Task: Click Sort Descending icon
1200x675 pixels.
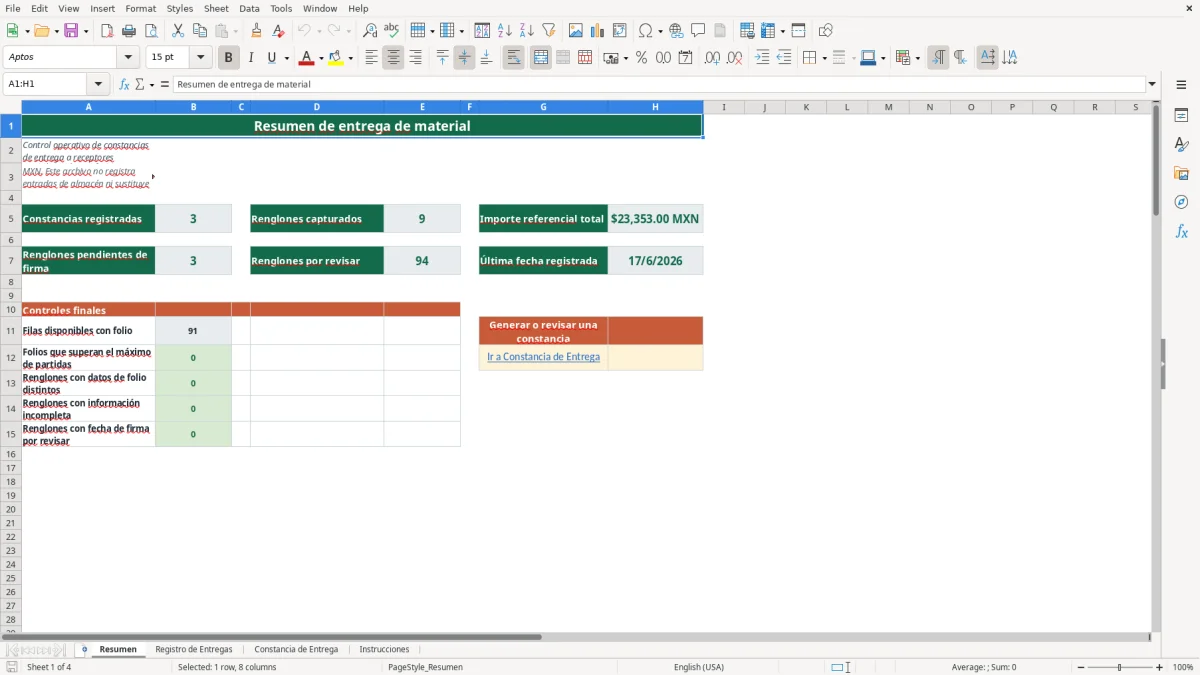Action: (x=527, y=31)
